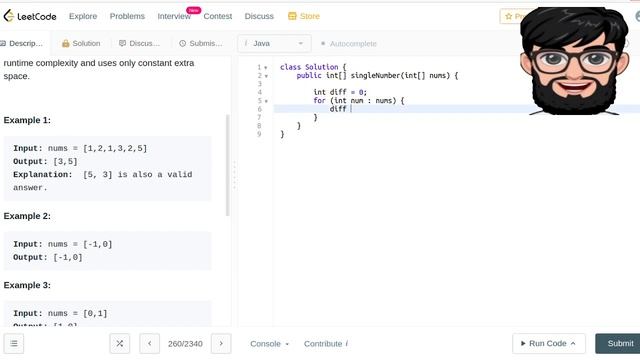Go to the previous problem
Viewport: 640px width, 360px height.
(149, 344)
